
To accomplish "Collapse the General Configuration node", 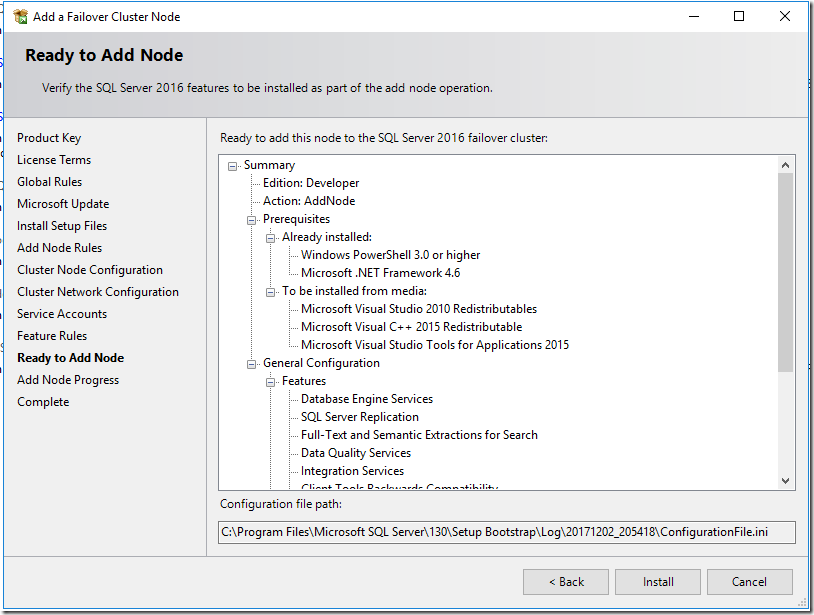I will 252,364.
